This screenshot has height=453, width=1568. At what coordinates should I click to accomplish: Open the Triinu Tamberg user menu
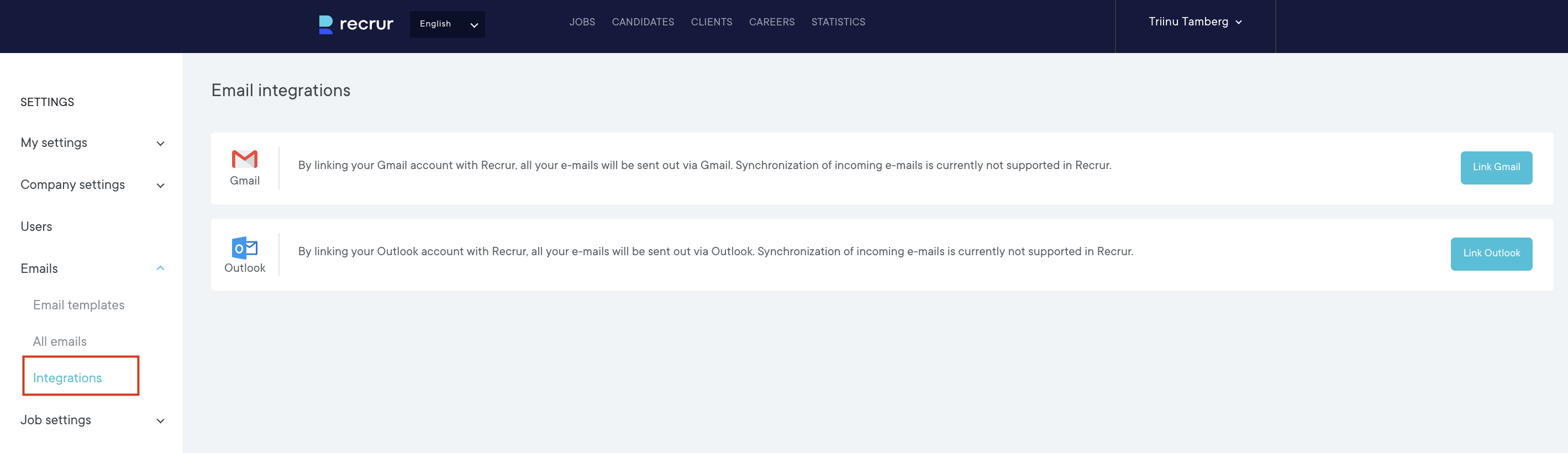point(1195,22)
